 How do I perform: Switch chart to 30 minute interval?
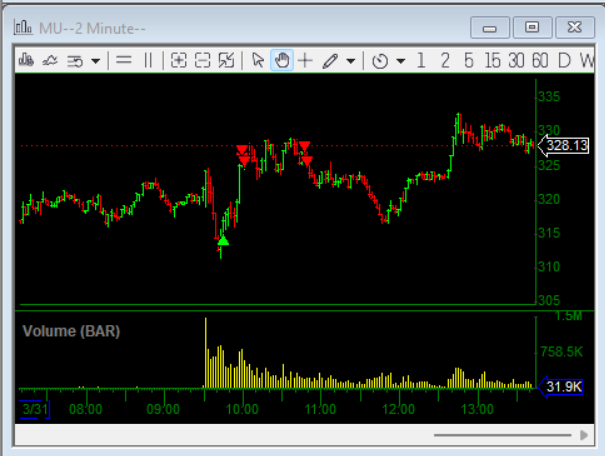point(516,61)
